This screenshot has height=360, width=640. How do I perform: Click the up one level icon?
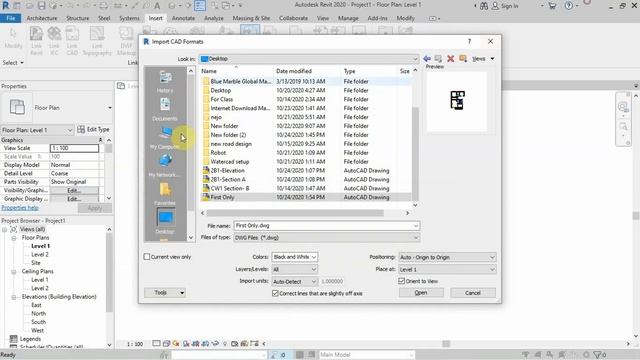(x=438, y=59)
